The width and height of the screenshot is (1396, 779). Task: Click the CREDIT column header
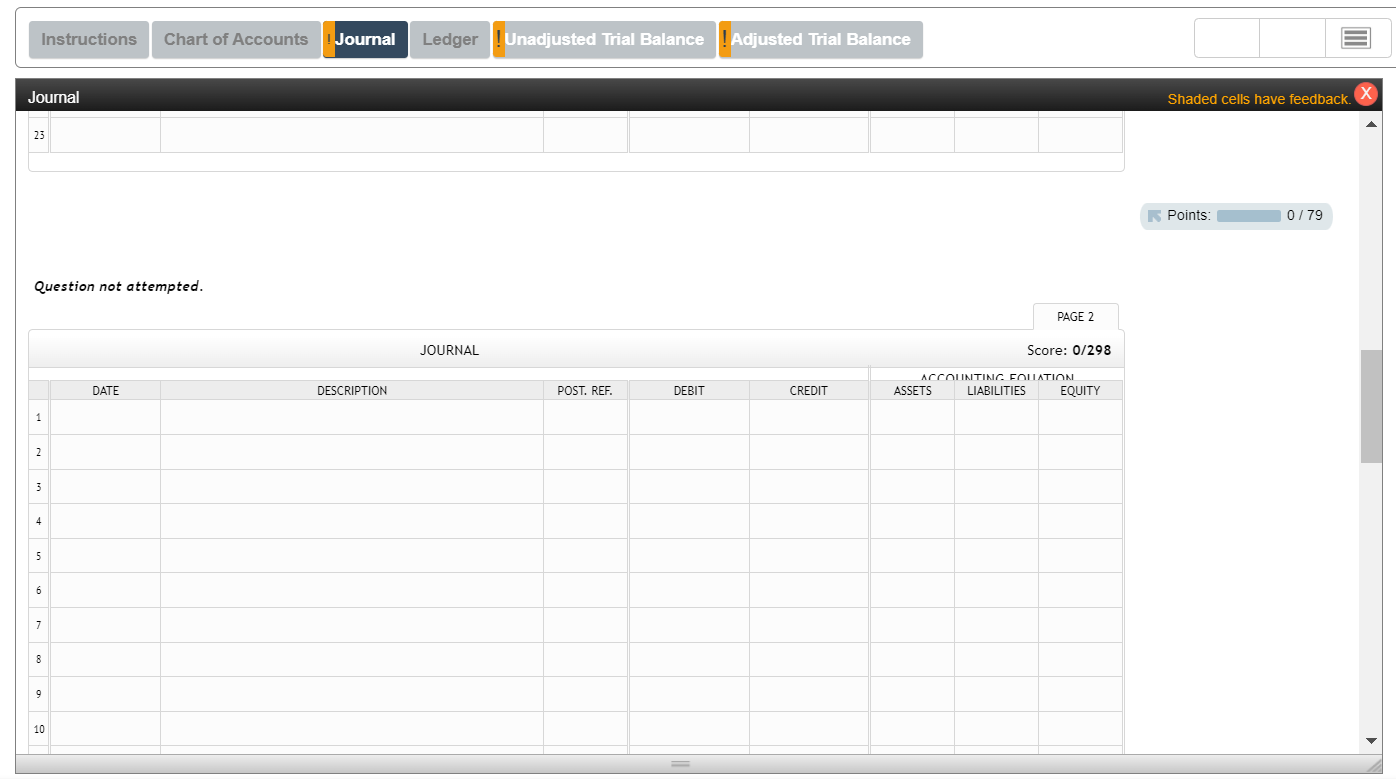pyautogui.click(x=809, y=391)
